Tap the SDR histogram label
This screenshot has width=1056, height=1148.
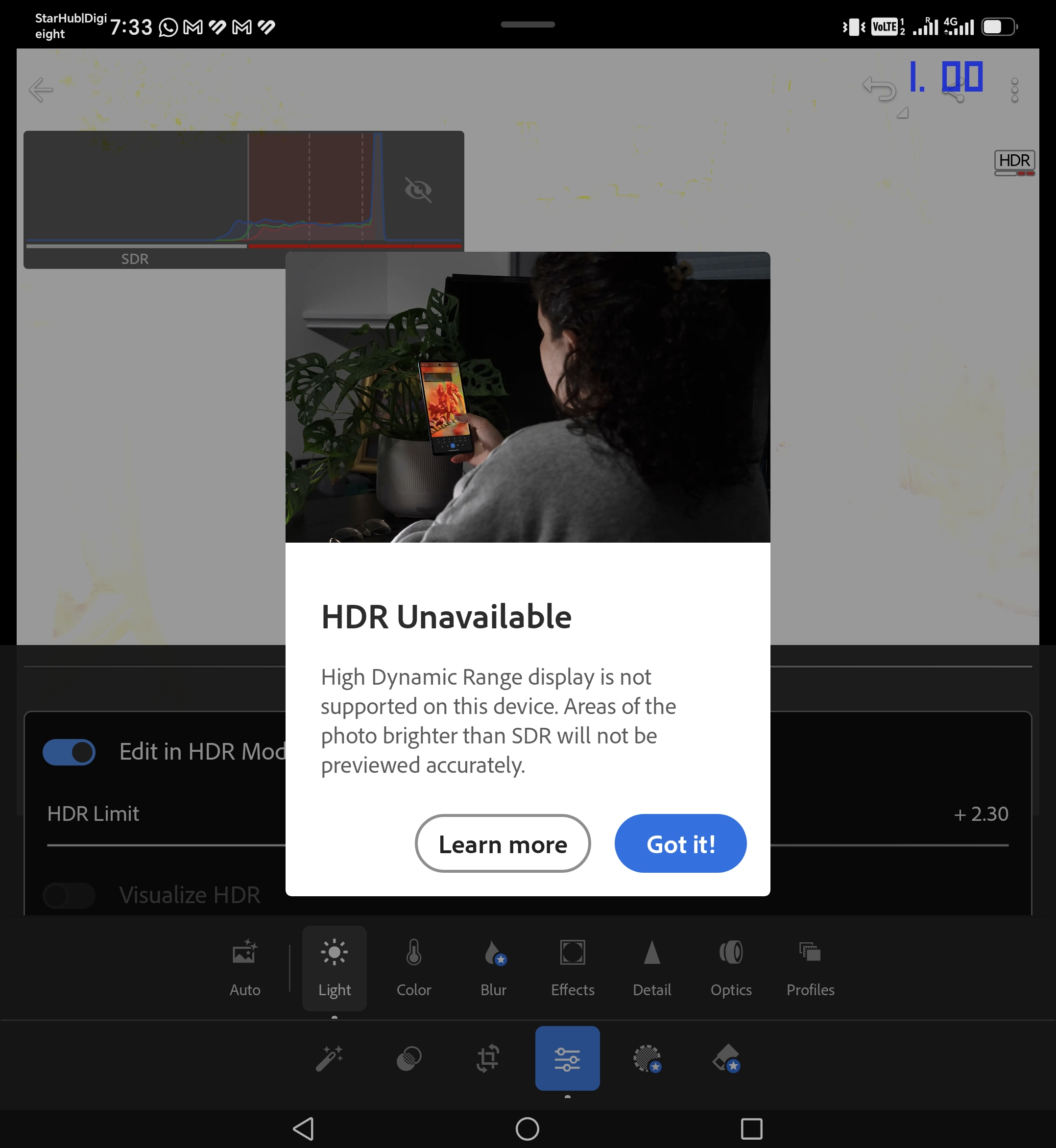click(x=135, y=259)
